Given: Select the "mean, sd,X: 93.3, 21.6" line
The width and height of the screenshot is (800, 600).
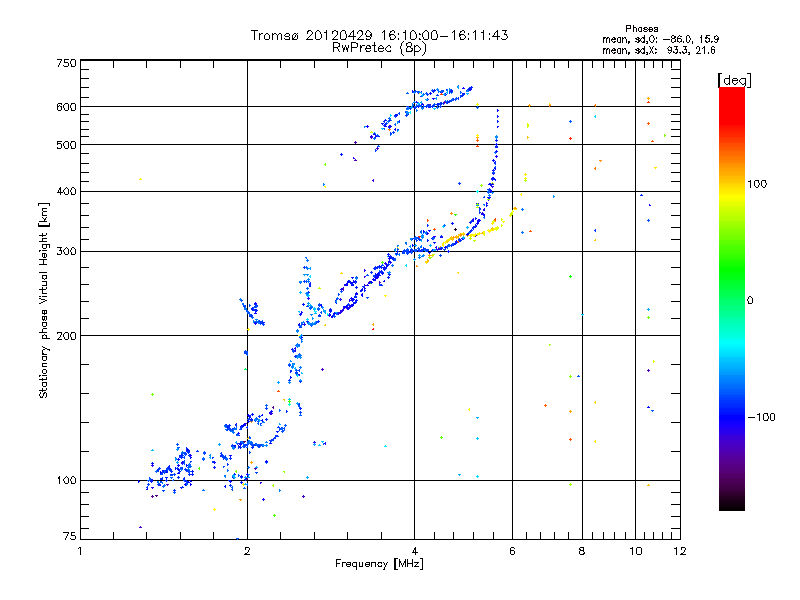Looking at the screenshot, I should [x=659, y=51].
